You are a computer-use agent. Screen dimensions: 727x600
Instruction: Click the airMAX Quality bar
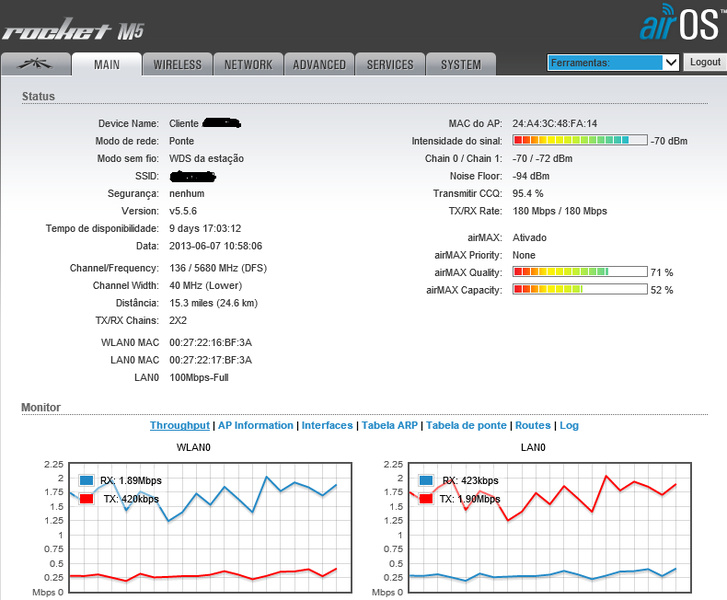click(580, 272)
